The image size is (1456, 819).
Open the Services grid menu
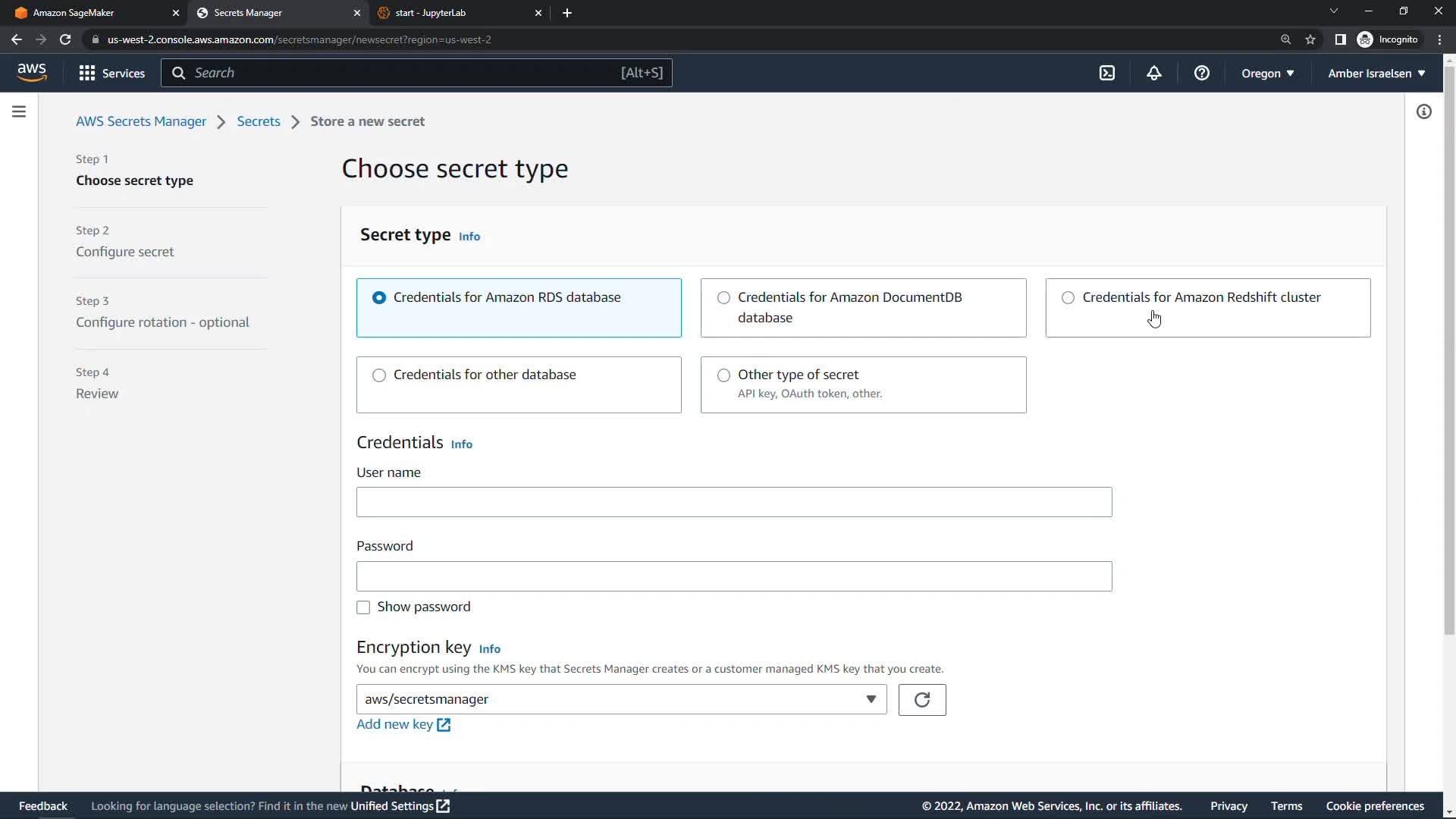pyautogui.click(x=111, y=73)
